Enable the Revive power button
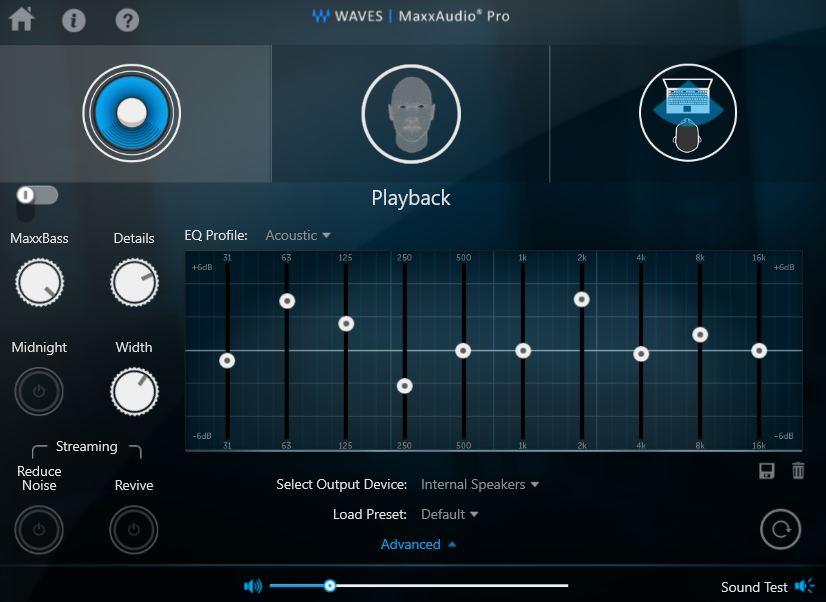826x602 pixels. 134,530
